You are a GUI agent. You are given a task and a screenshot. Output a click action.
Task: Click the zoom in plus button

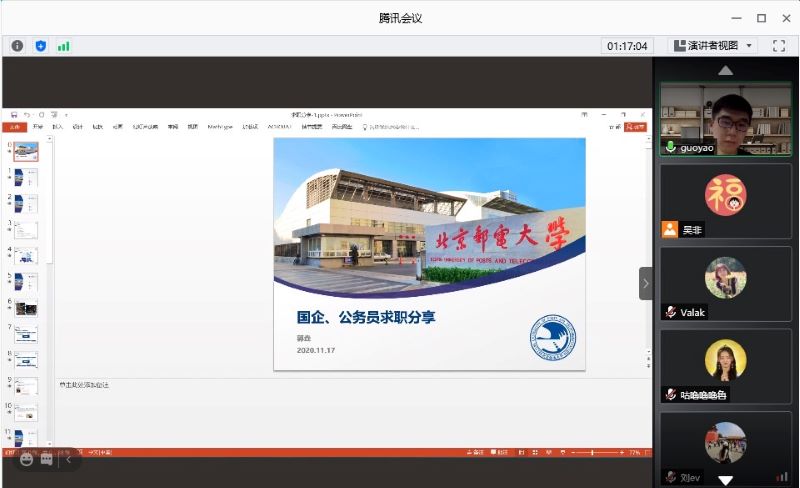(x=621, y=452)
